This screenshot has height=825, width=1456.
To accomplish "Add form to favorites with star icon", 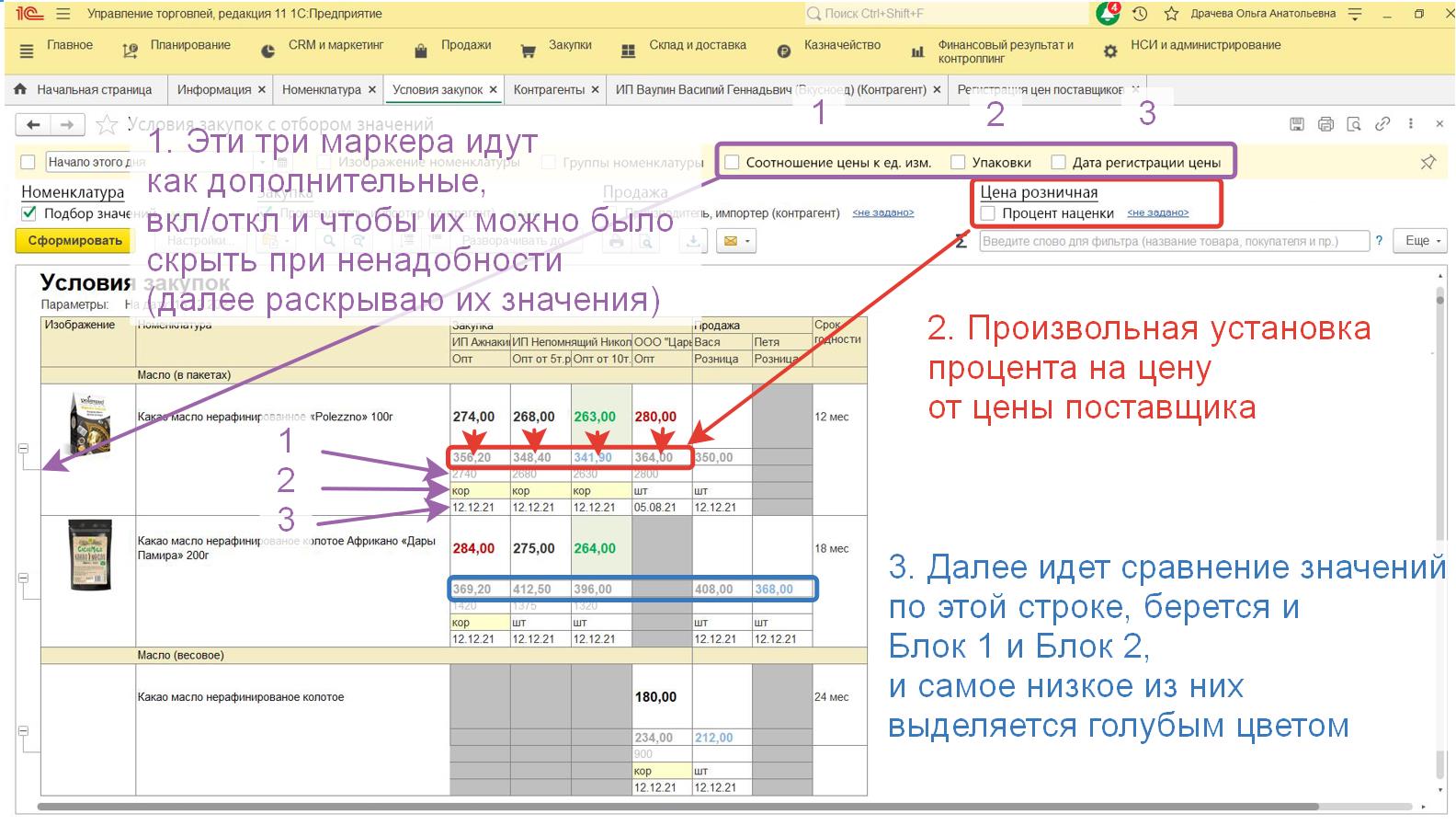I will click(107, 124).
